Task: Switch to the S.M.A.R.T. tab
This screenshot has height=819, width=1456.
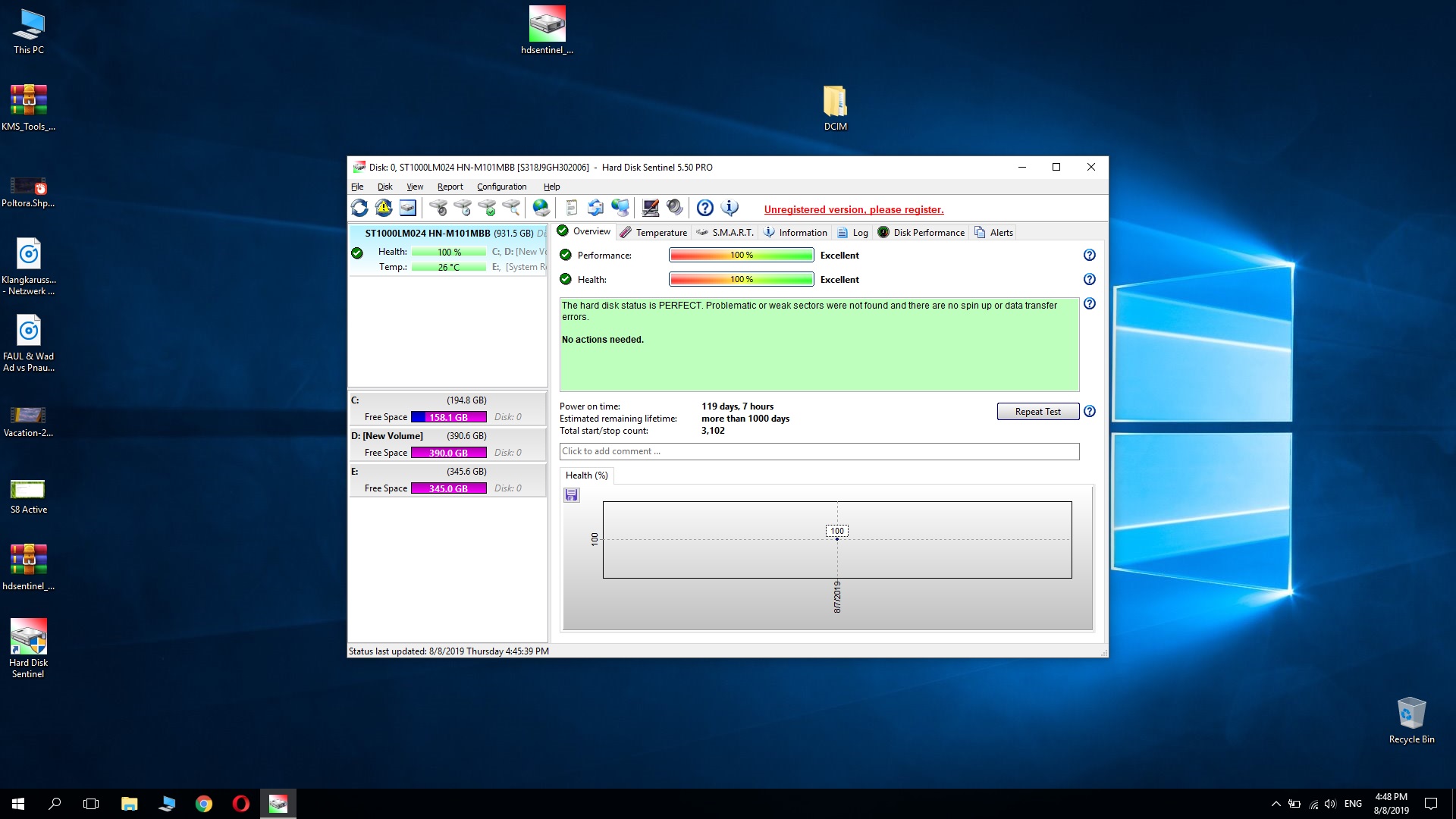Action: pos(725,233)
